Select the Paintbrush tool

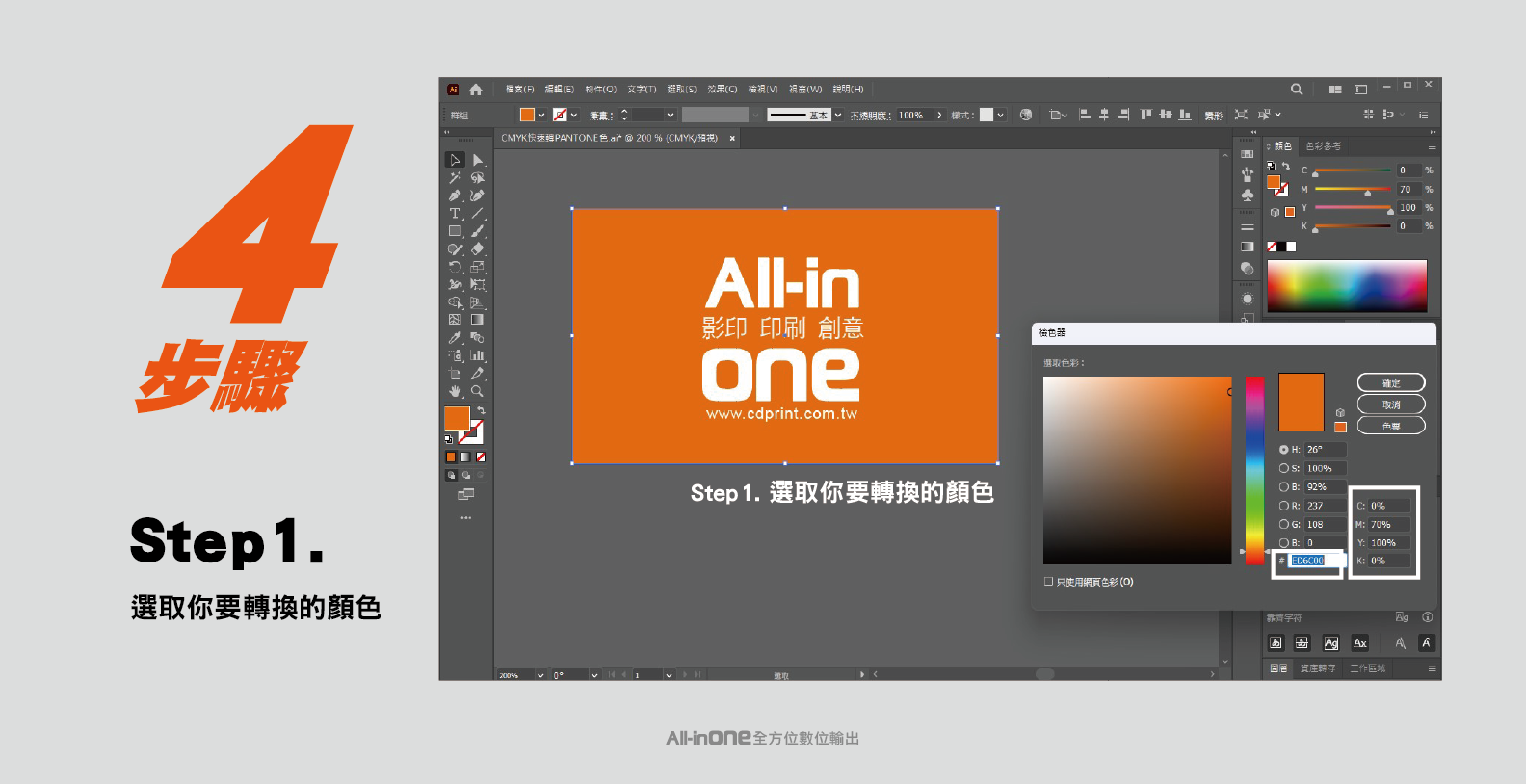coord(478,231)
